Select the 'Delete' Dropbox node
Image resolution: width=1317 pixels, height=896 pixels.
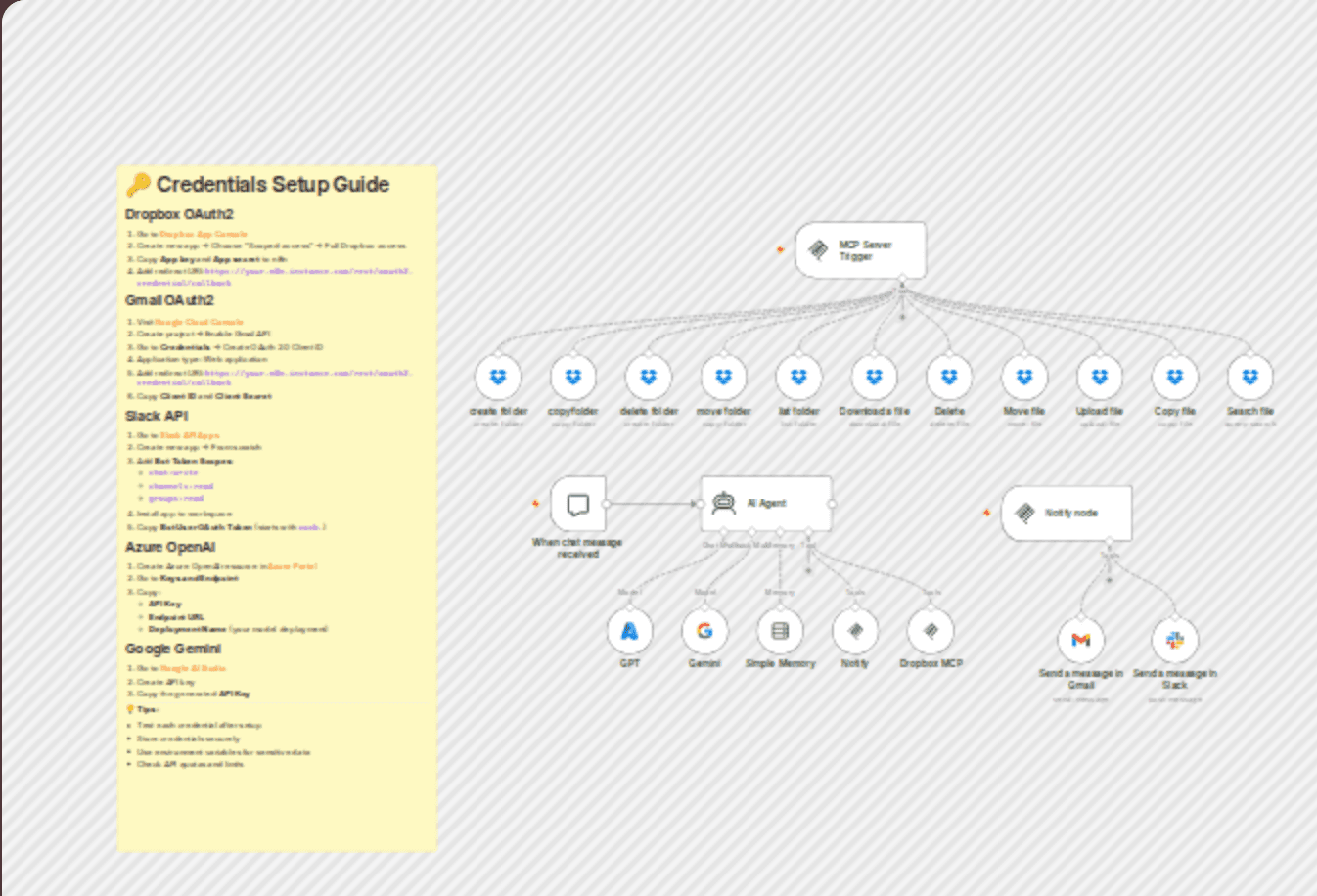949,377
